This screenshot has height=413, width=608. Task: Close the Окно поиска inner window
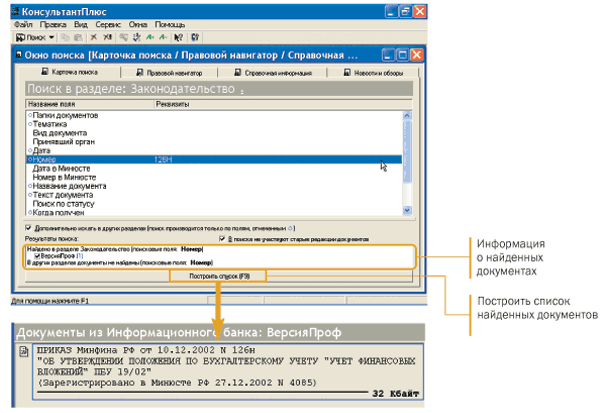416,55
